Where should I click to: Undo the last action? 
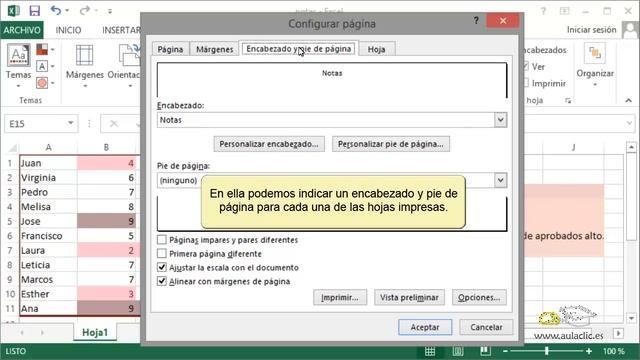coord(56,10)
